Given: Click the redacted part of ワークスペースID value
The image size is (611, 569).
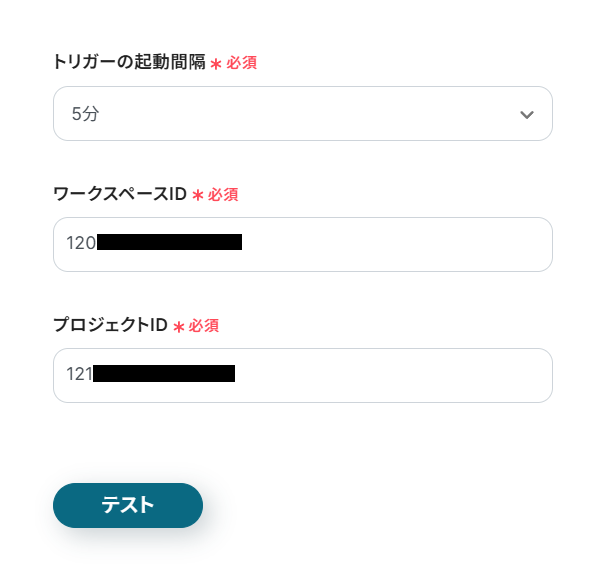Looking at the screenshot, I should [169, 242].
